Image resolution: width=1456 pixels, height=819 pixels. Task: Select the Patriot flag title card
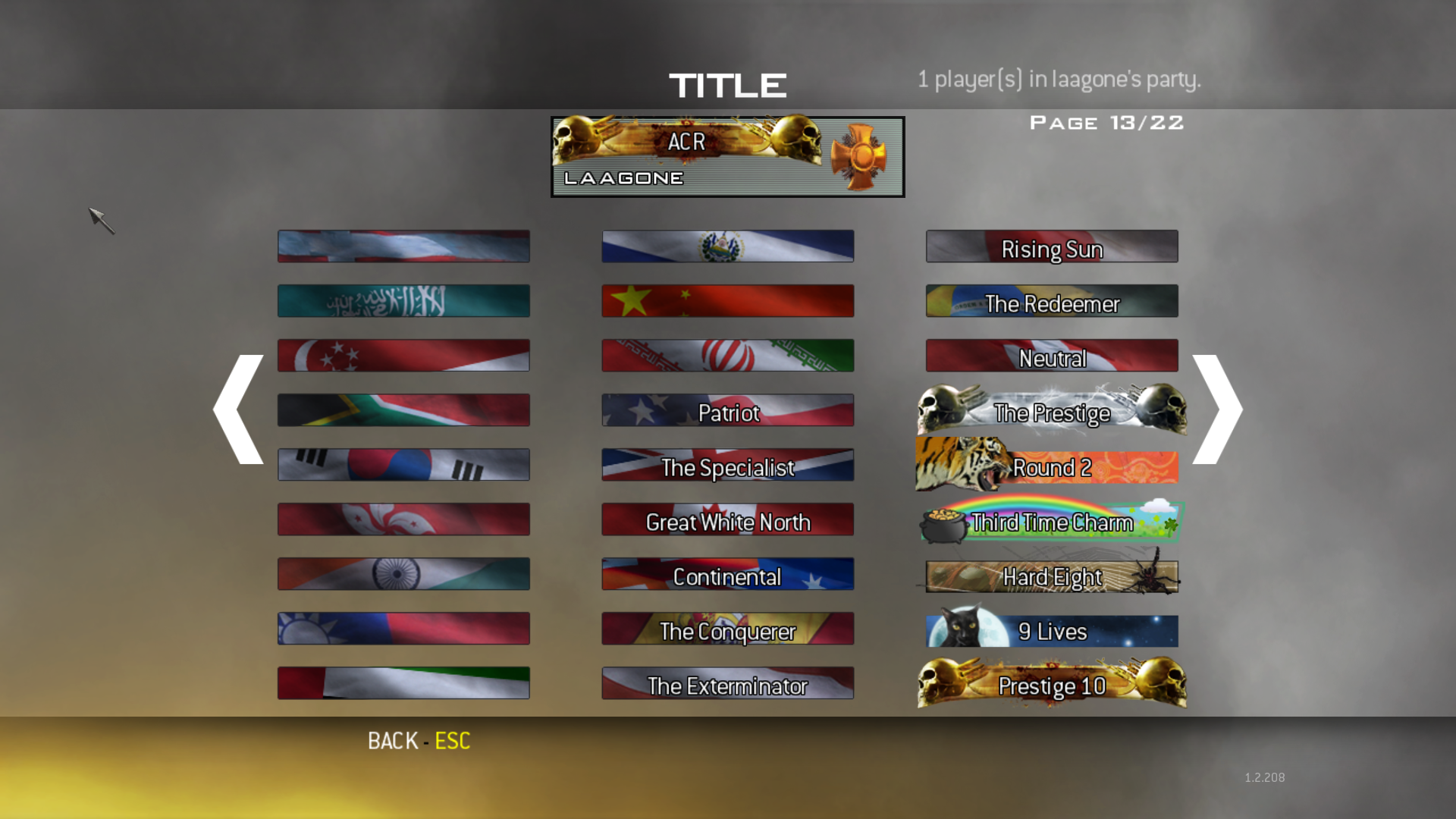[x=727, y=411]
